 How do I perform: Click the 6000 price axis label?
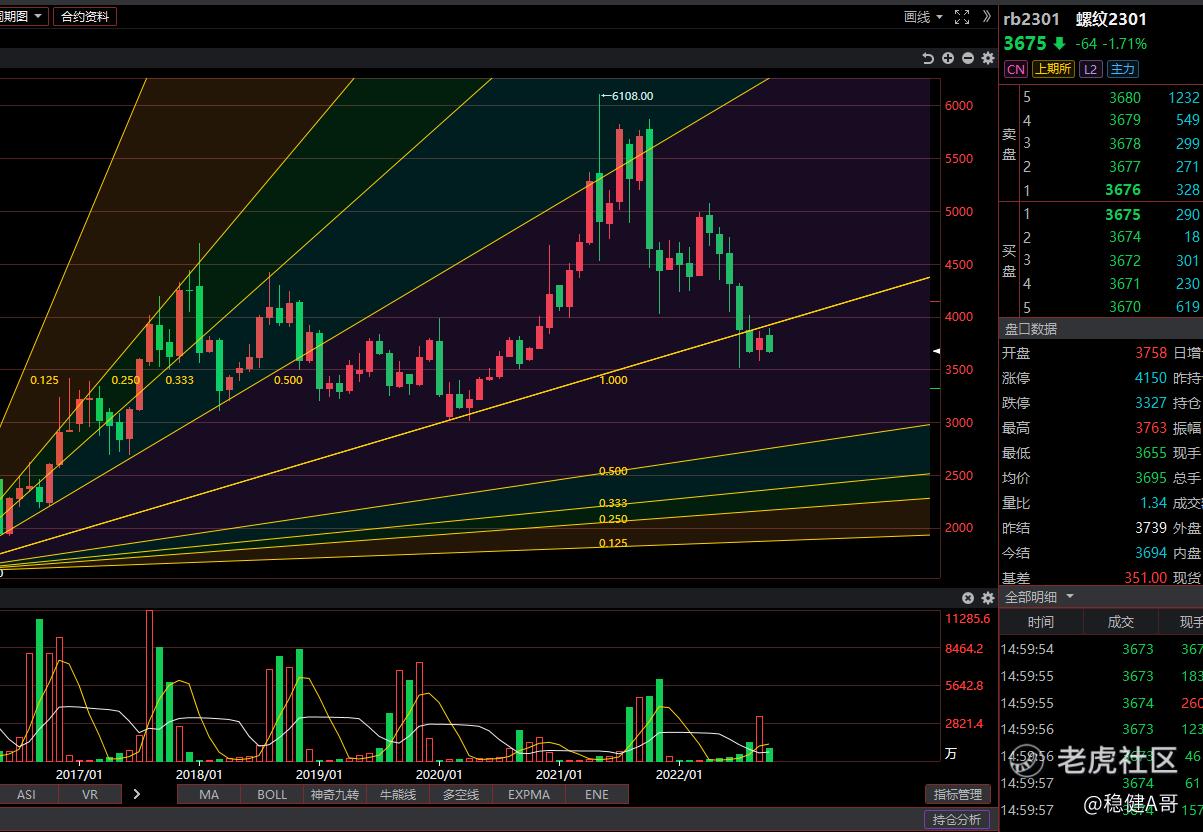point(959,106)
